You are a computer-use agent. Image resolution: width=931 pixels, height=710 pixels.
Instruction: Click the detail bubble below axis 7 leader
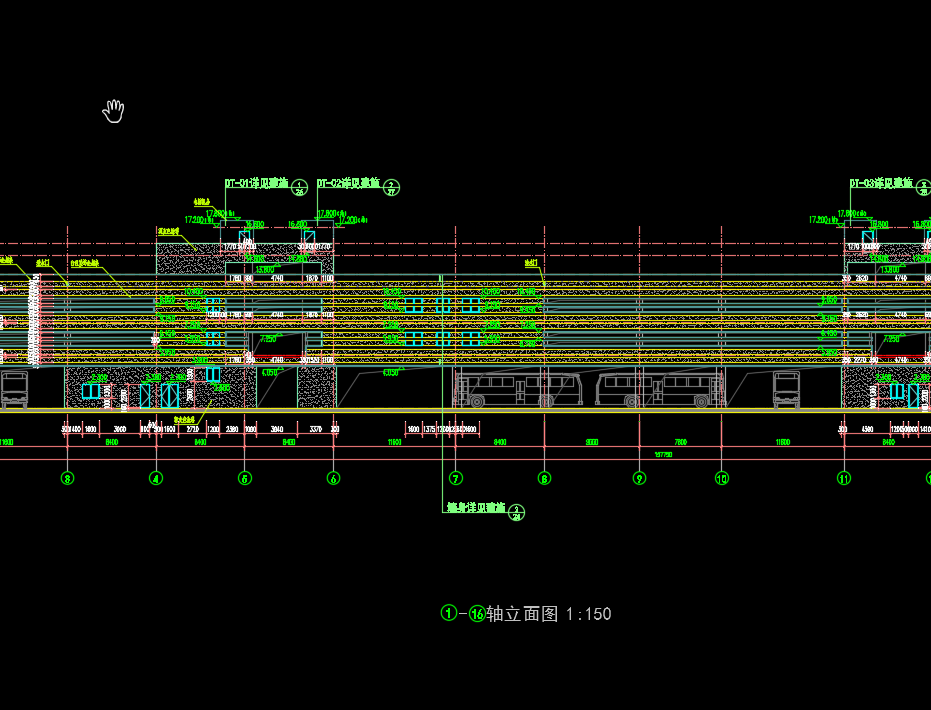coord(517,512)
